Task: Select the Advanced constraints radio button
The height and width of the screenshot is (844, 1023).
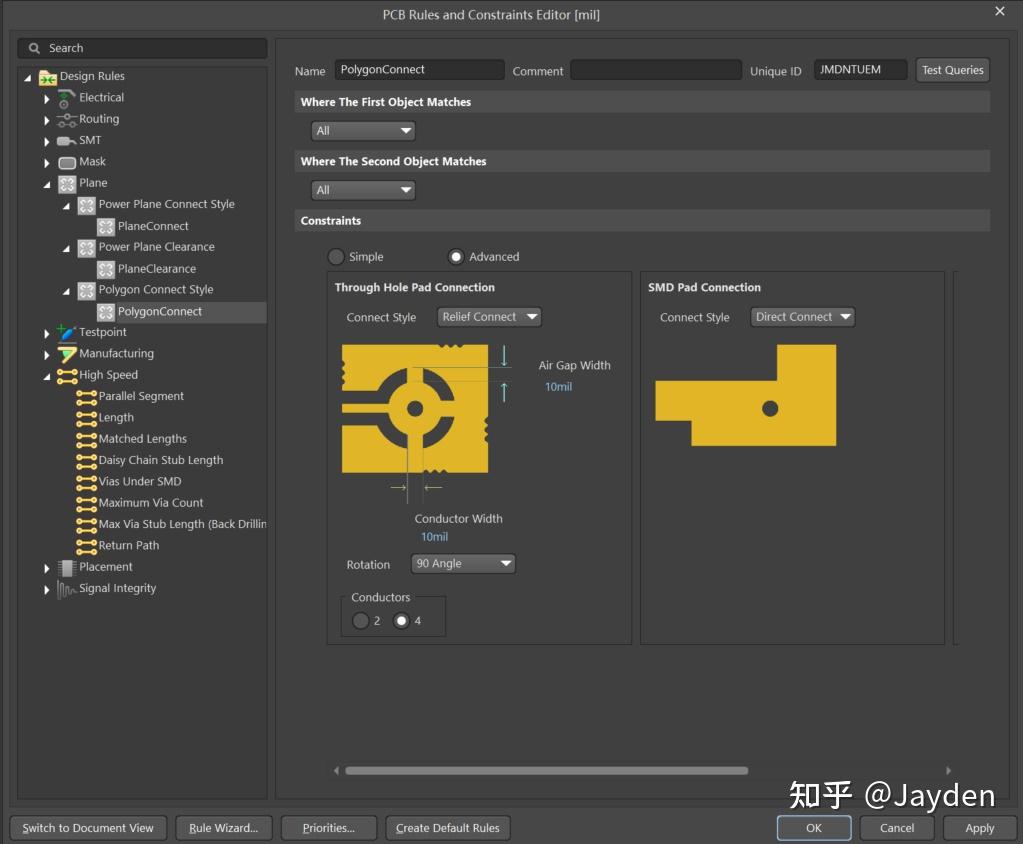Action: click(456, 257)
